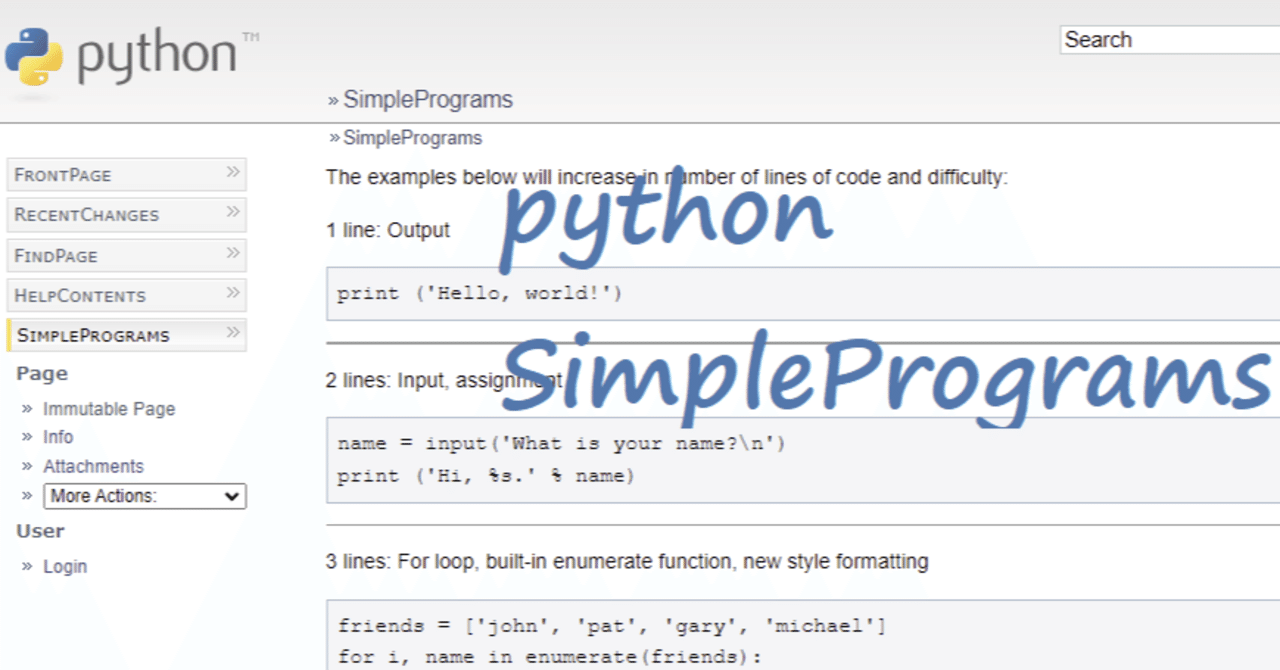Open the More Actions dropdown

(x=145, y=496)
